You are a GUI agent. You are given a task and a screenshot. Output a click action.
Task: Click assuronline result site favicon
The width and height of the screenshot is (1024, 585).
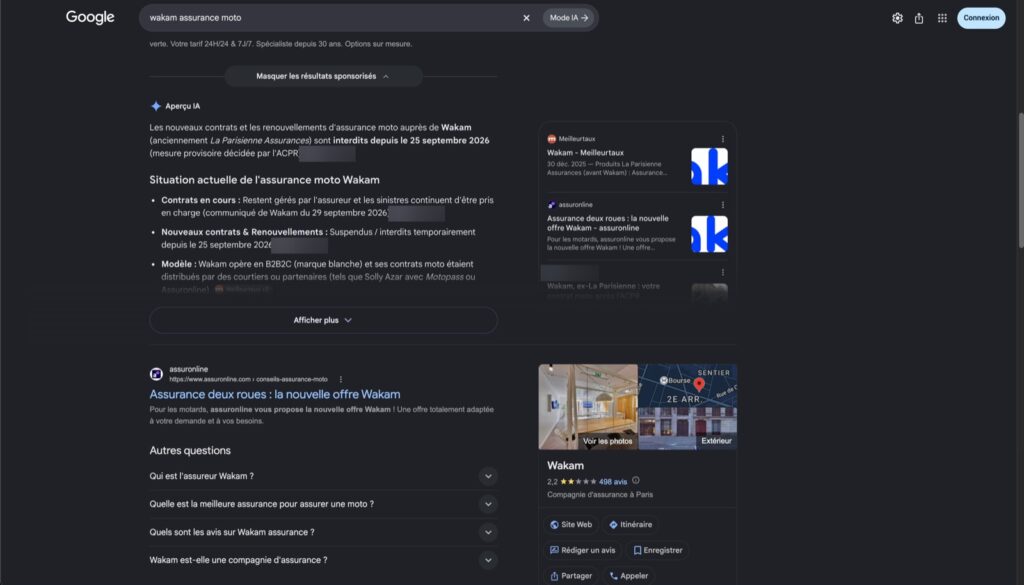pyautogui.click(x=156, y=374)
